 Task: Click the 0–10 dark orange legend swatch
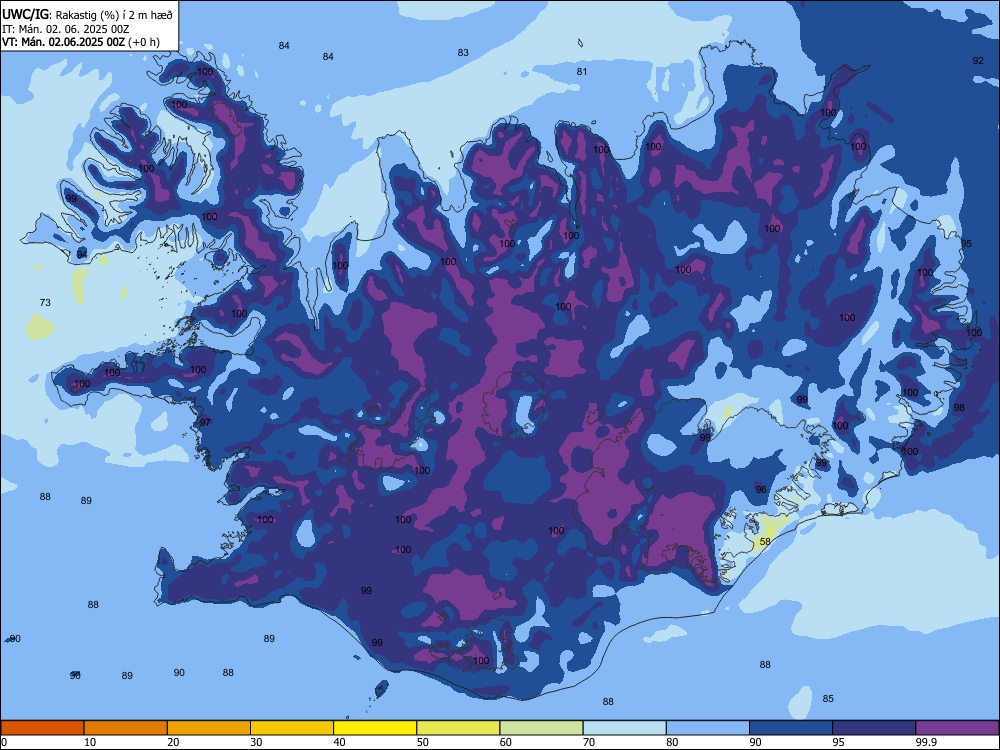tap(43, 728)
